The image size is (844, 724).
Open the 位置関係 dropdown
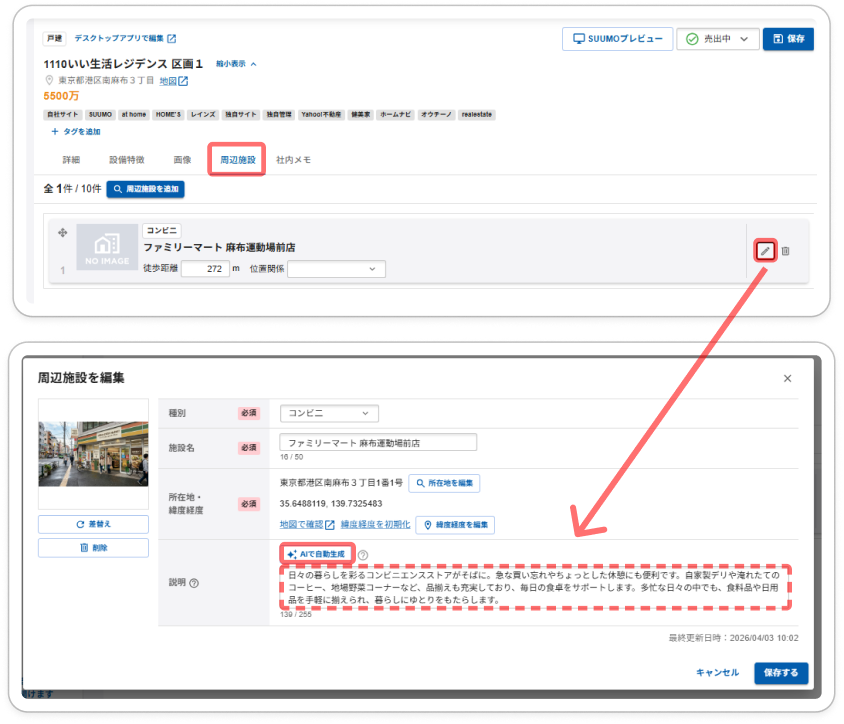[336, 269]
